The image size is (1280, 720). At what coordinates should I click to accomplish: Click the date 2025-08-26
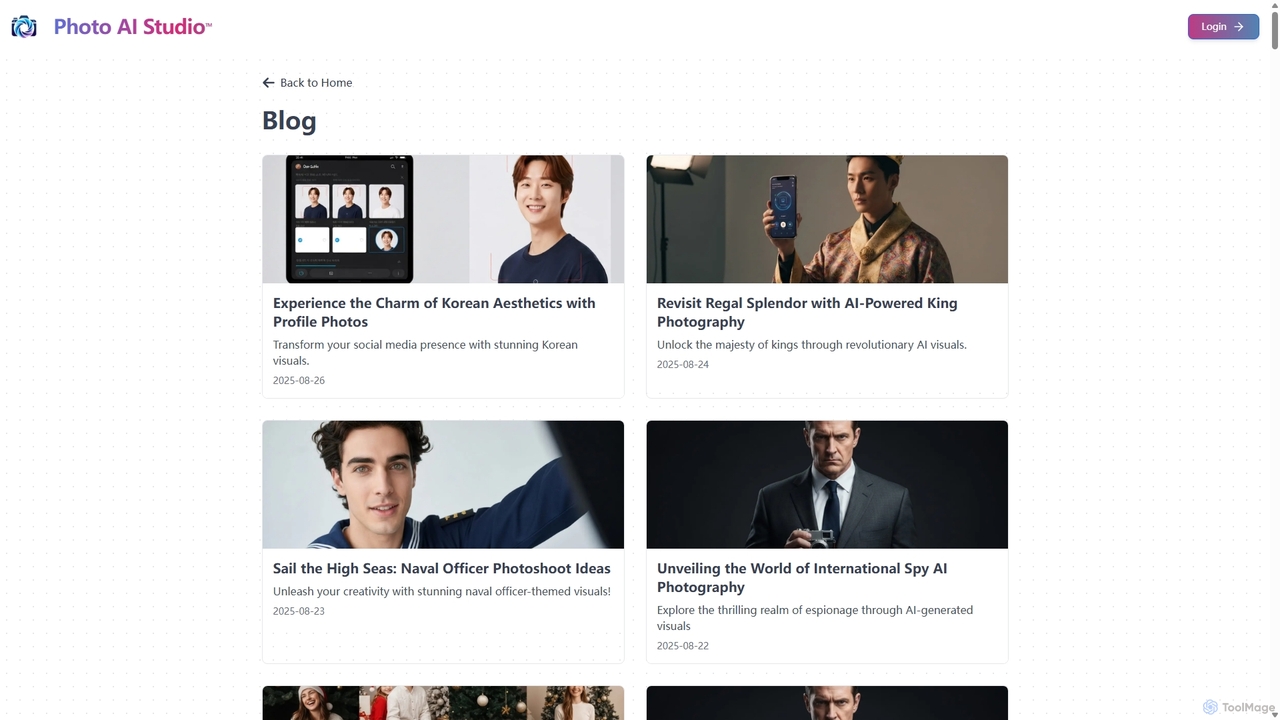point(299,380)
